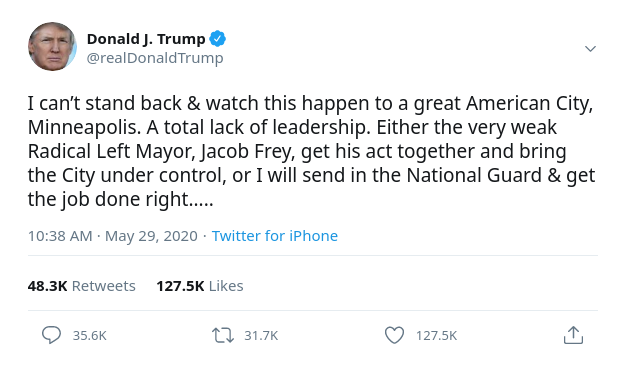View the 127.5K Likes list
This screenshot has width=617, height=365.
200,286
